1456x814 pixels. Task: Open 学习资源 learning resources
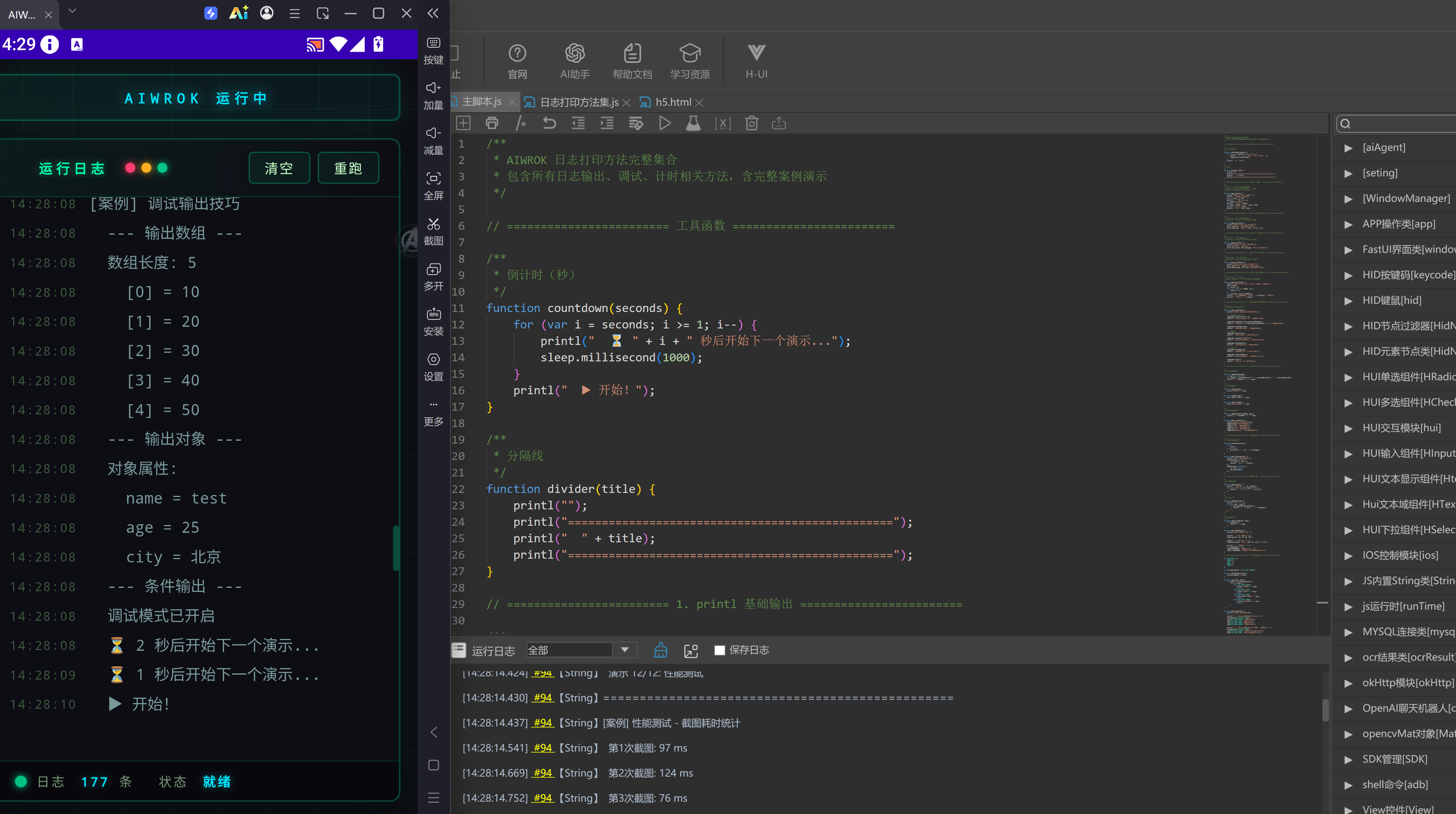point(690,61)
